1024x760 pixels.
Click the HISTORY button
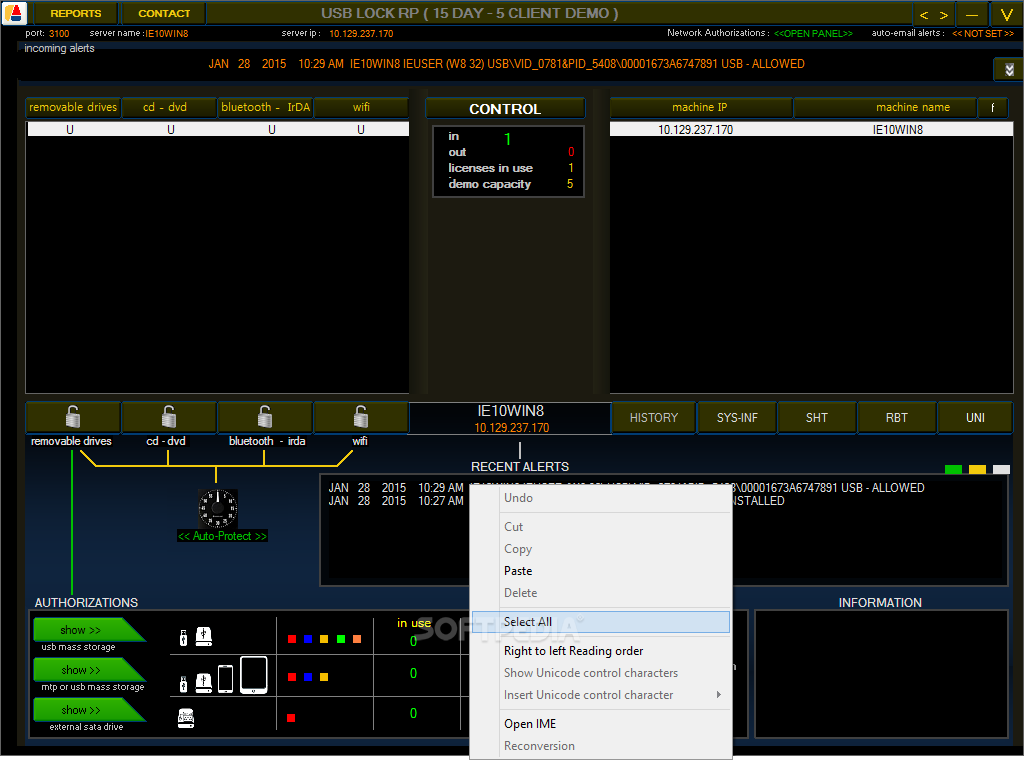pyautogui.click(x=654, y=418)
